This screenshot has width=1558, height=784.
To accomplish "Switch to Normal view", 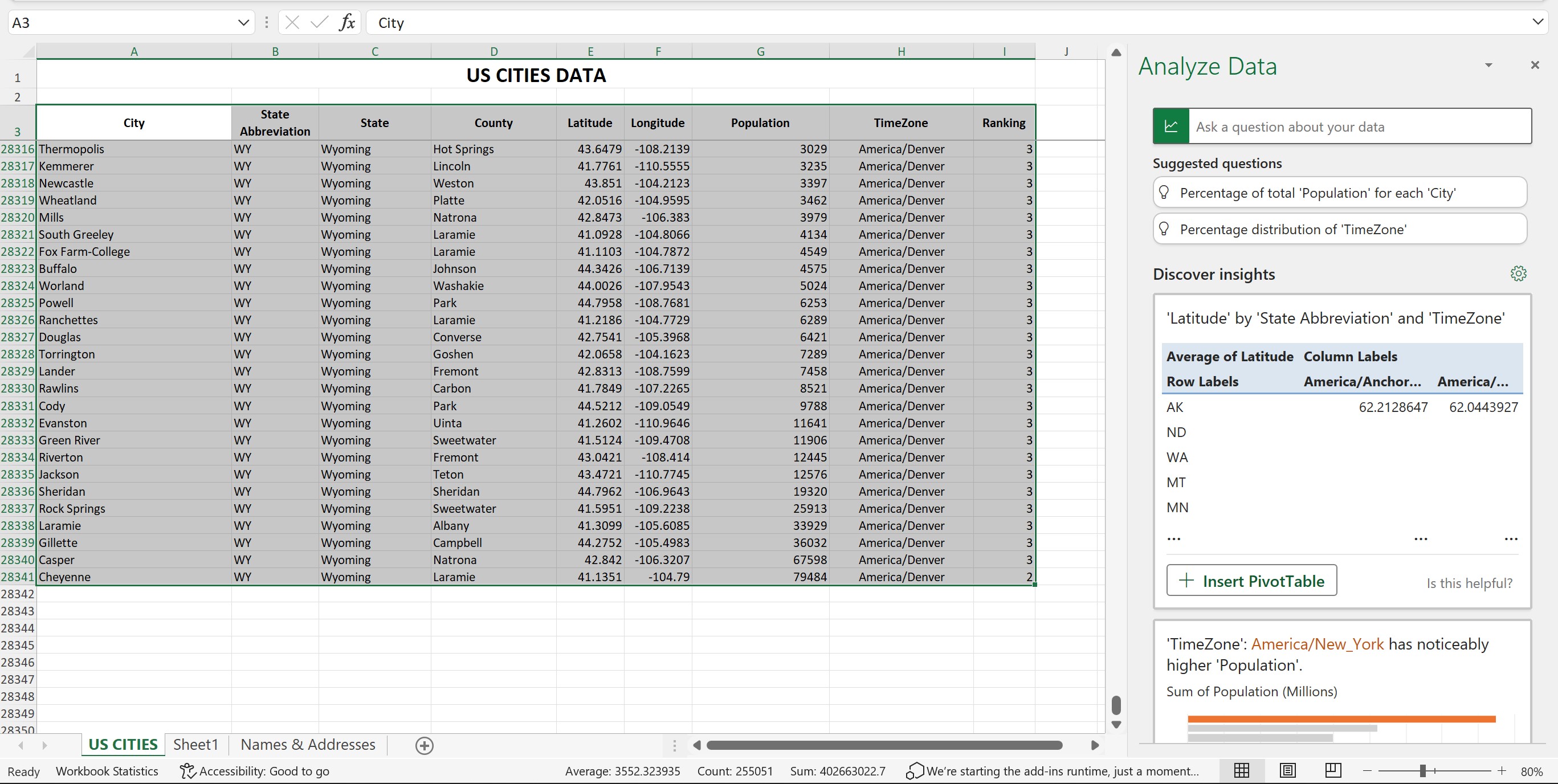I will pos(1242,770).
